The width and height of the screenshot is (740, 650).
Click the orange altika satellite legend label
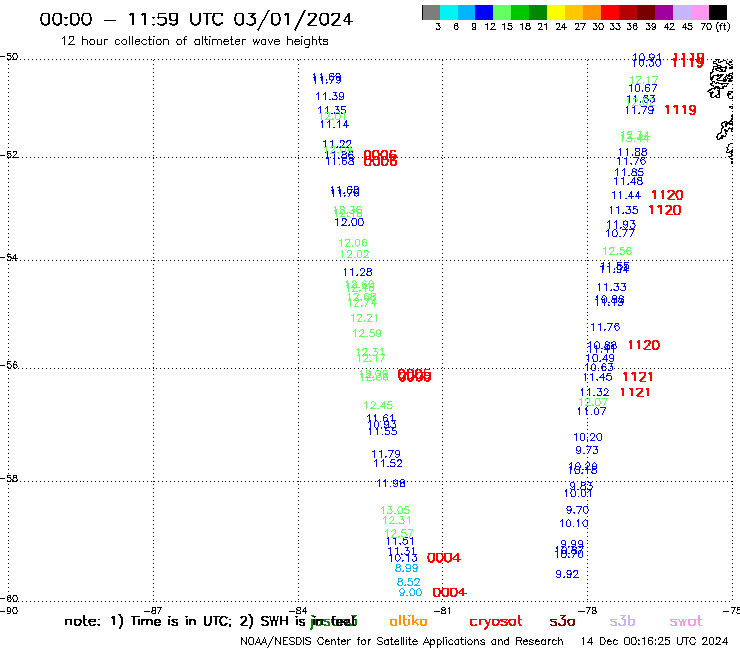point(408,621)
